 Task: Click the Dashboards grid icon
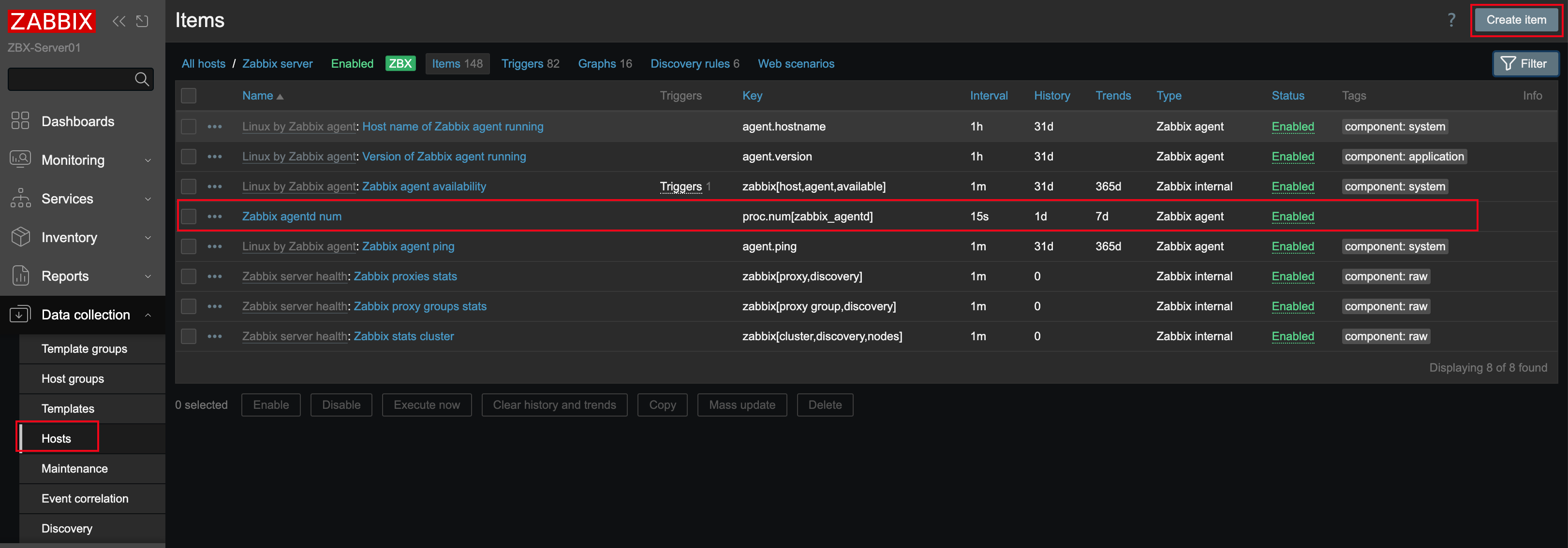click(20, 120)
